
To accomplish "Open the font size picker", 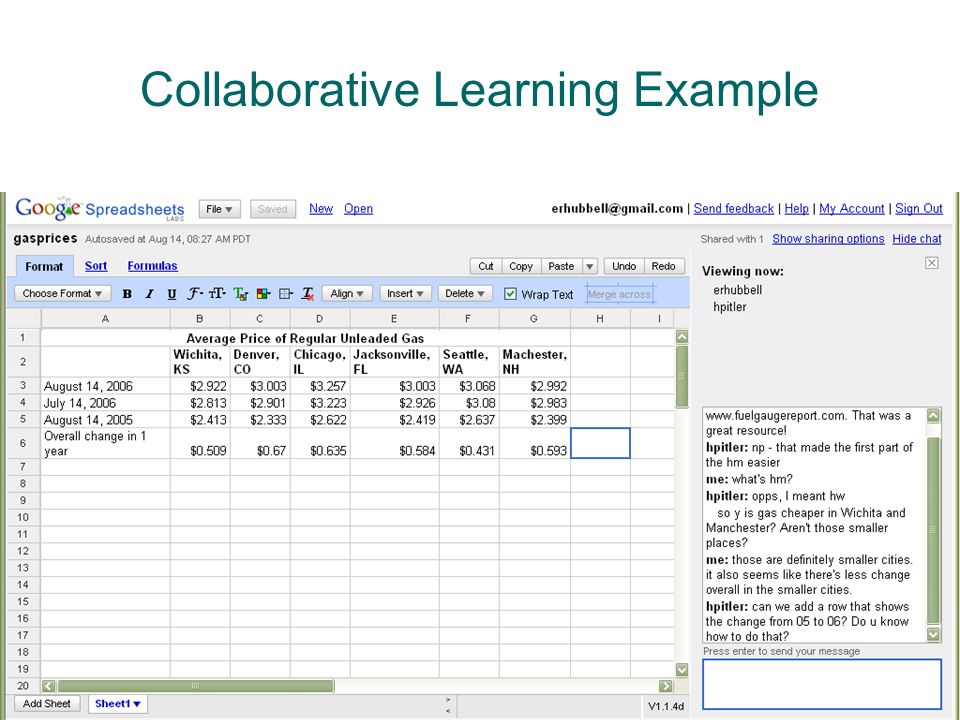I will [217, 294].
